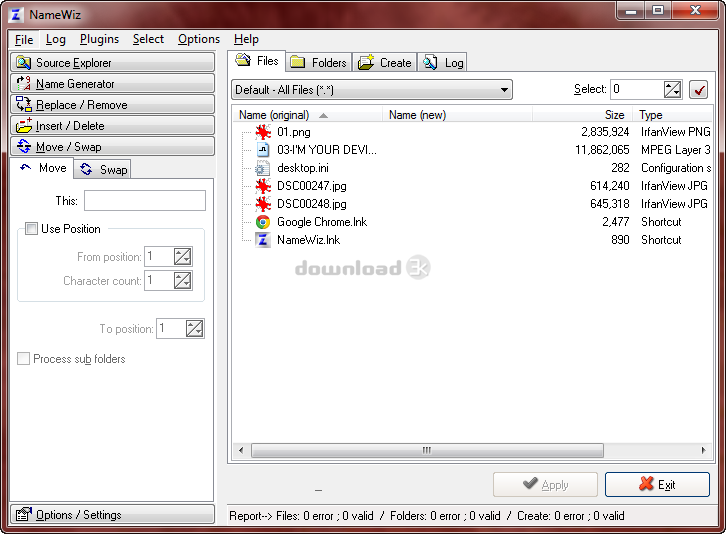
Task: Open the File menu
Action: click(x=24, y=39)
